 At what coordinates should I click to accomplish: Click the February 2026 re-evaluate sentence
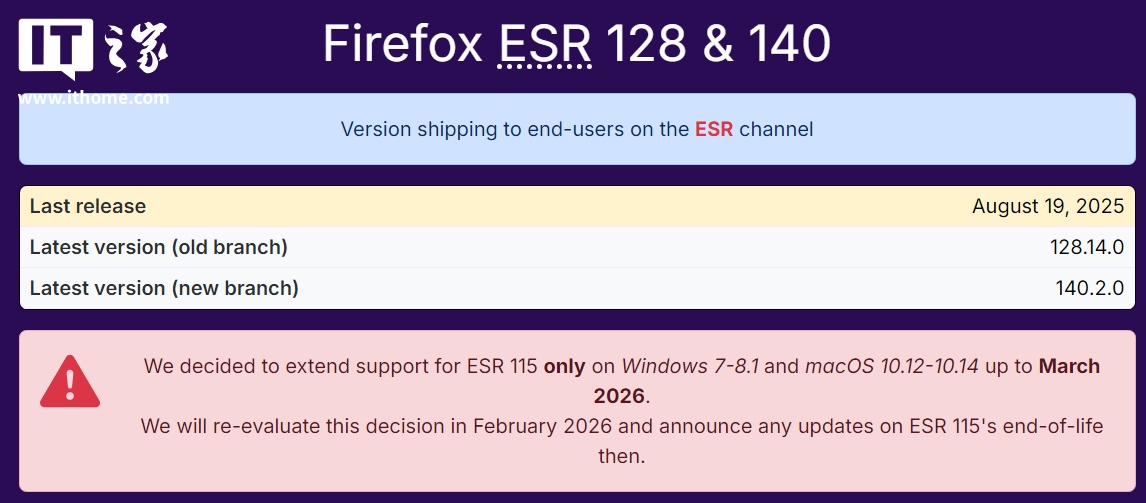(622, 440)
